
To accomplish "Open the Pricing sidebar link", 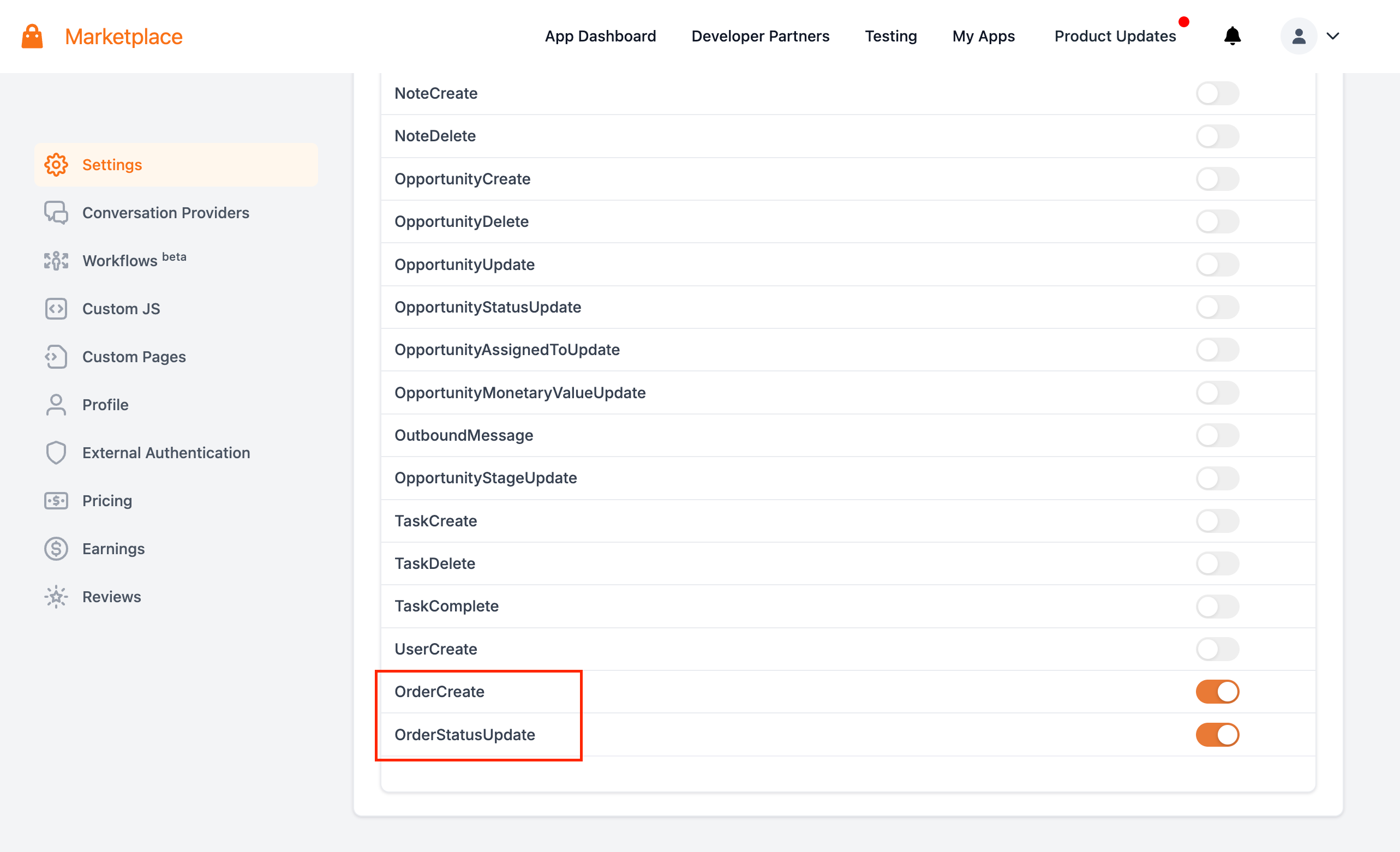I will click(107, 501).
